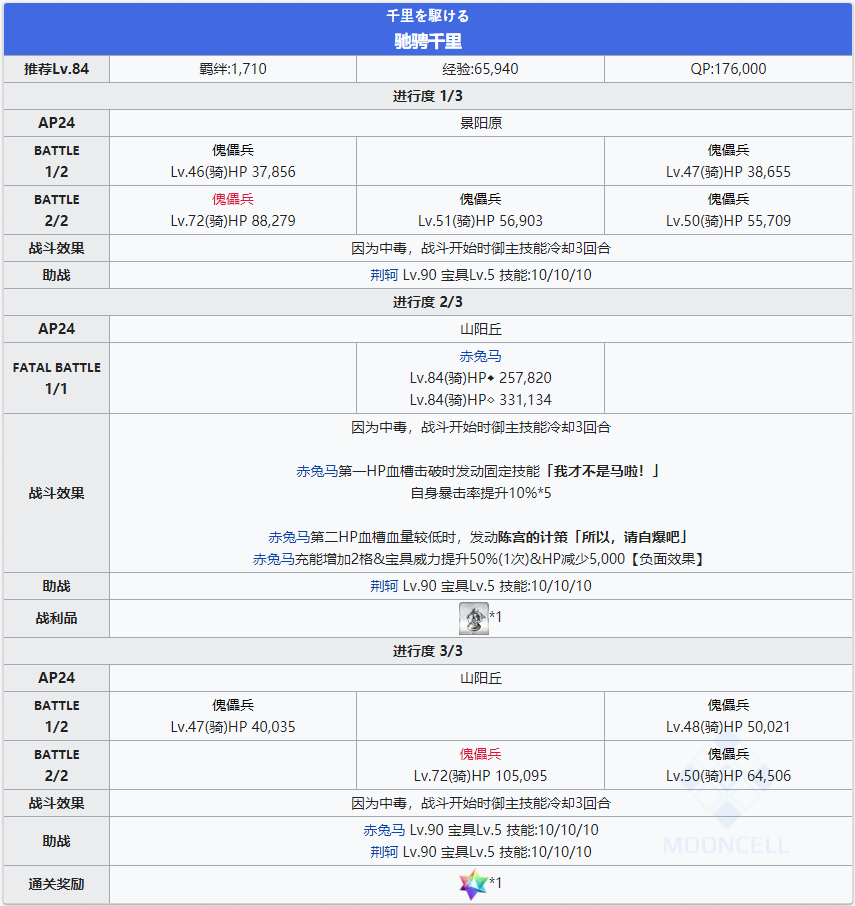Click the 战斗效果 label in 进行度 3/3
Screen dimensions: 855x906
pos(57,803)
